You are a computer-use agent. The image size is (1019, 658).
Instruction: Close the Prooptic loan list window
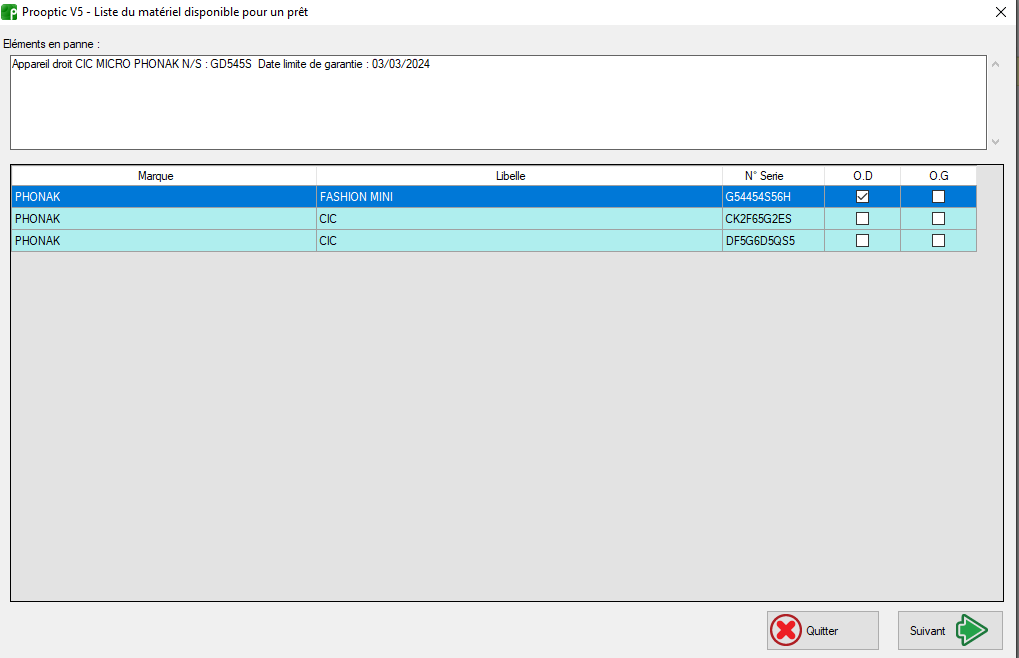1001,12
